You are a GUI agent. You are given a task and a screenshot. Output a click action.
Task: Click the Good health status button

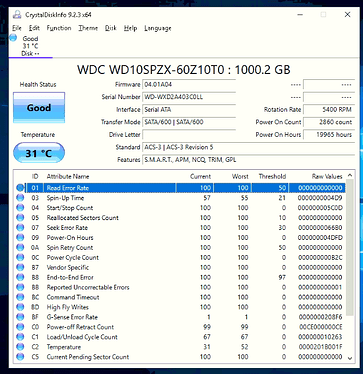click(39, 108)
